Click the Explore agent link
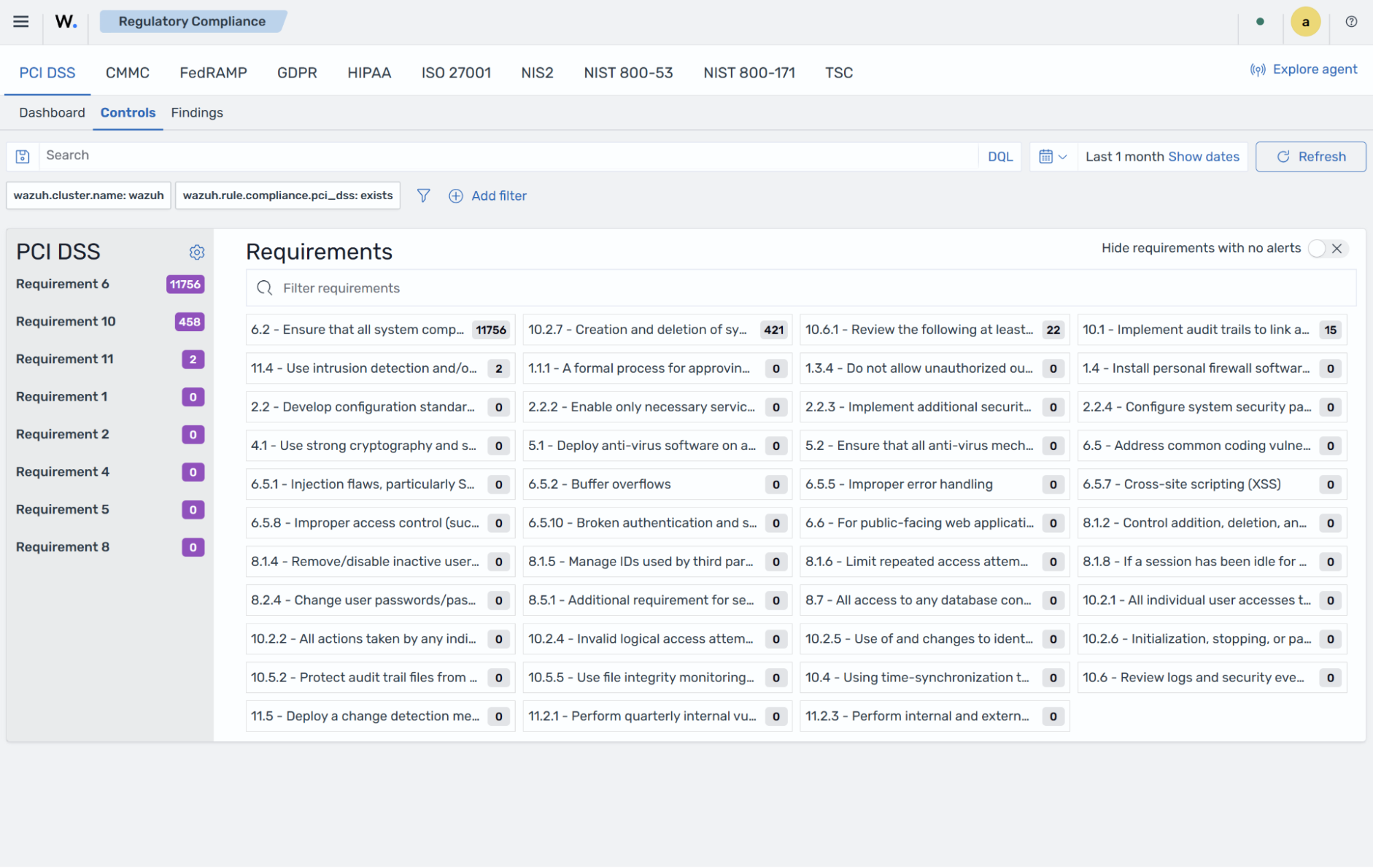The image size is (1373, 868). (x=1303, y=69)
